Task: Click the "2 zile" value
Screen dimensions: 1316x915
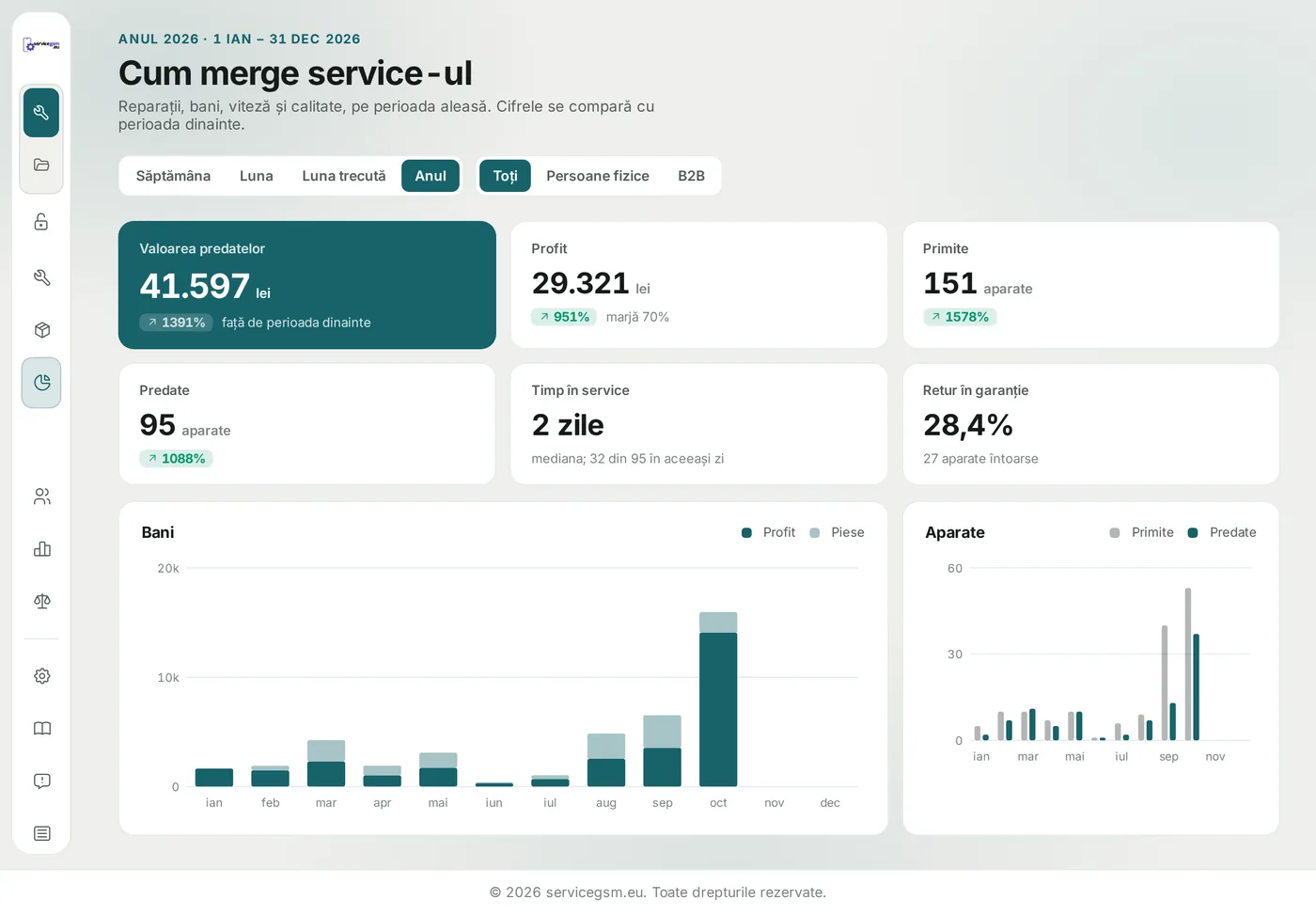Action: coord(568,425)
